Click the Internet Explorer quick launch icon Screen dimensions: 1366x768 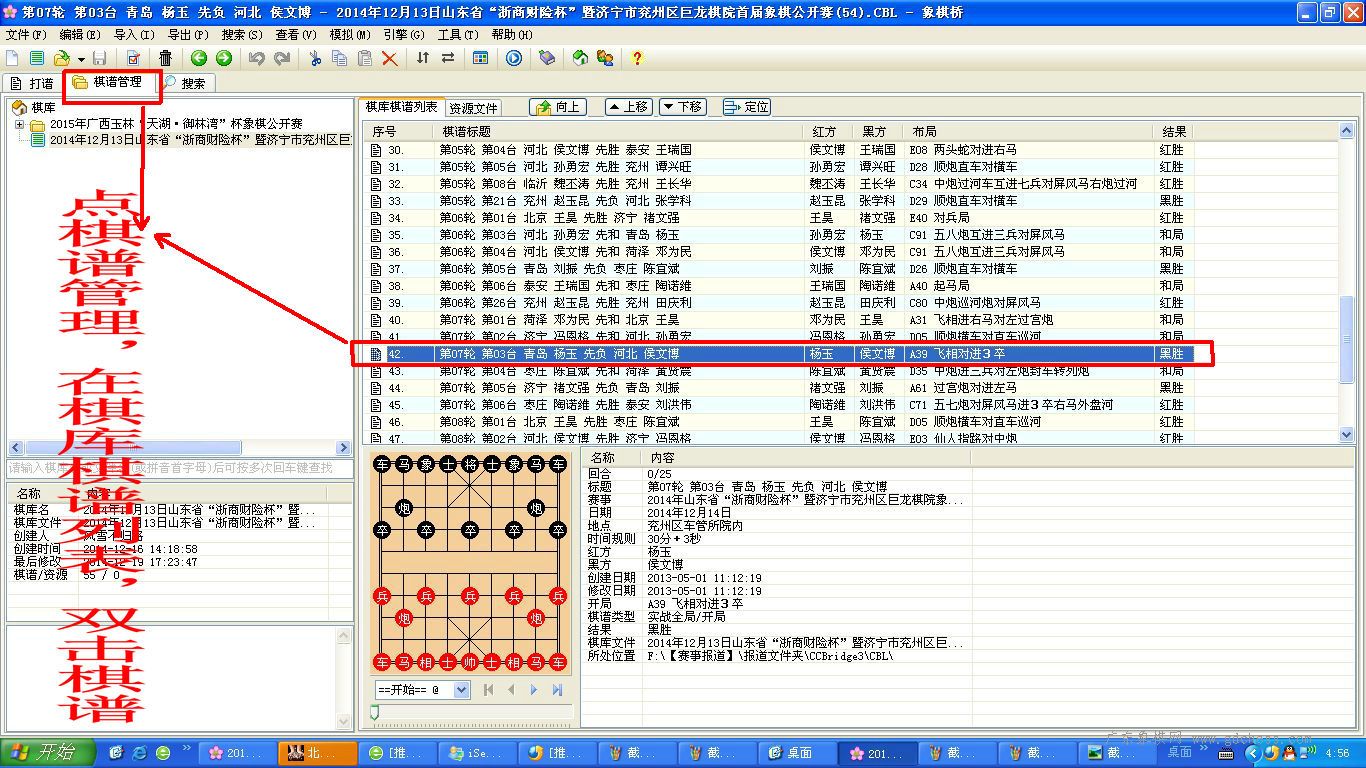140,753
